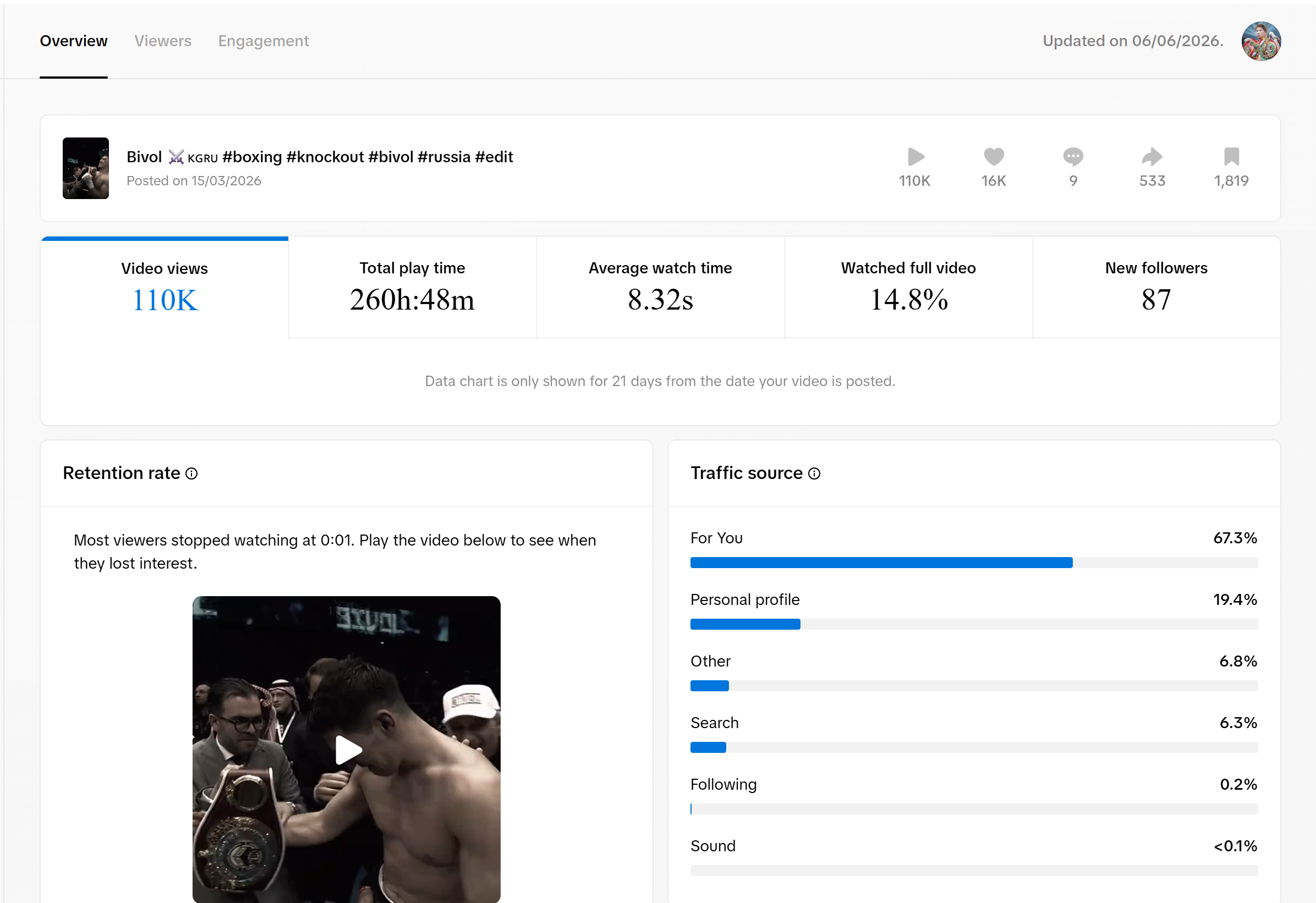Click the 21-day data chart notice
Screen dimensions: 1316x903
(x=660, y=382)
